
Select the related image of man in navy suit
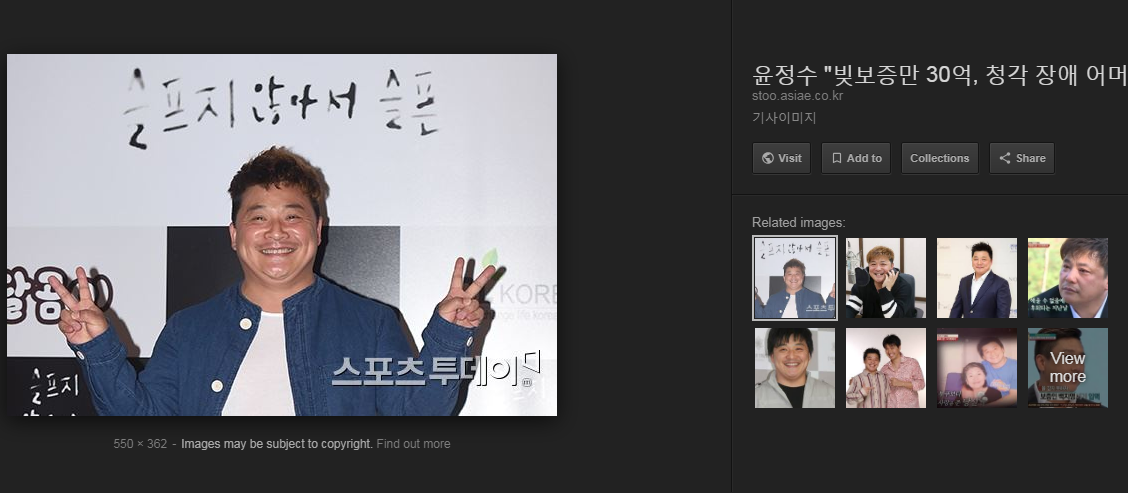click(x=977, y=278)
